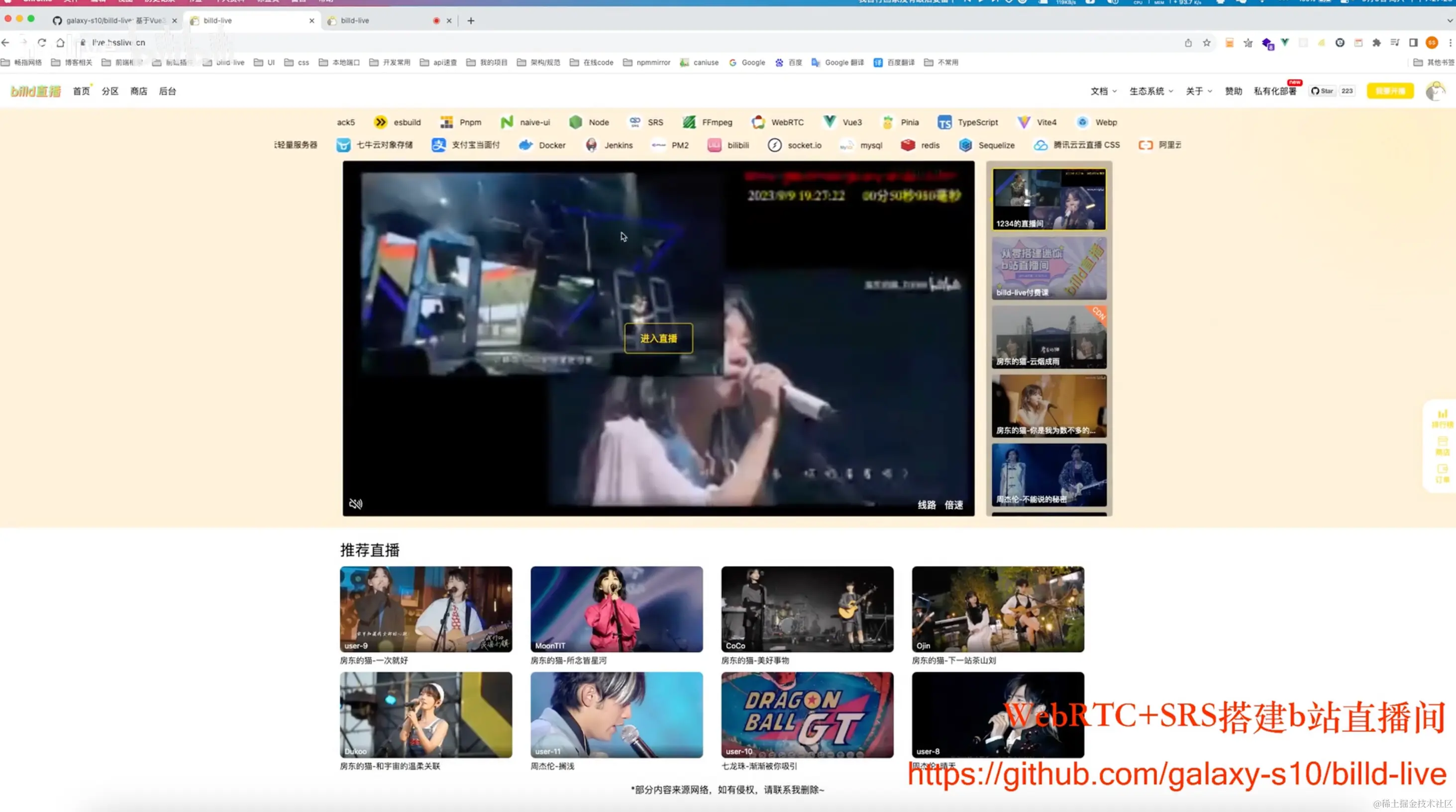The height and width of the screenshot is (812, 1456).
Task: Open the Dukoo recommended live card
Action: click(x=425, y=715)
